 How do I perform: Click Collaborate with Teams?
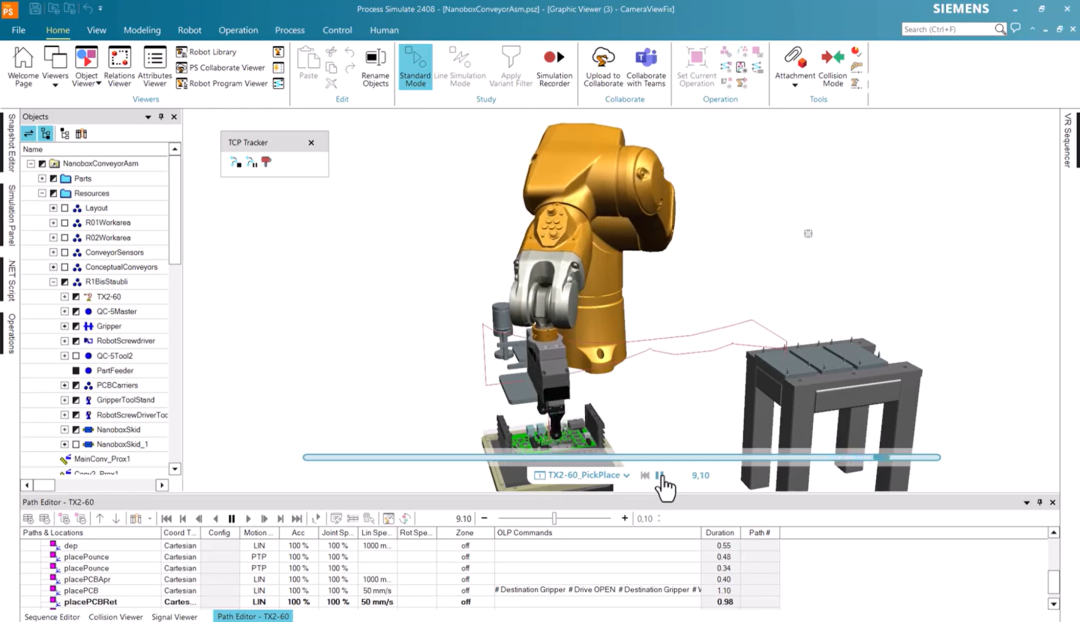click(646, 68)
